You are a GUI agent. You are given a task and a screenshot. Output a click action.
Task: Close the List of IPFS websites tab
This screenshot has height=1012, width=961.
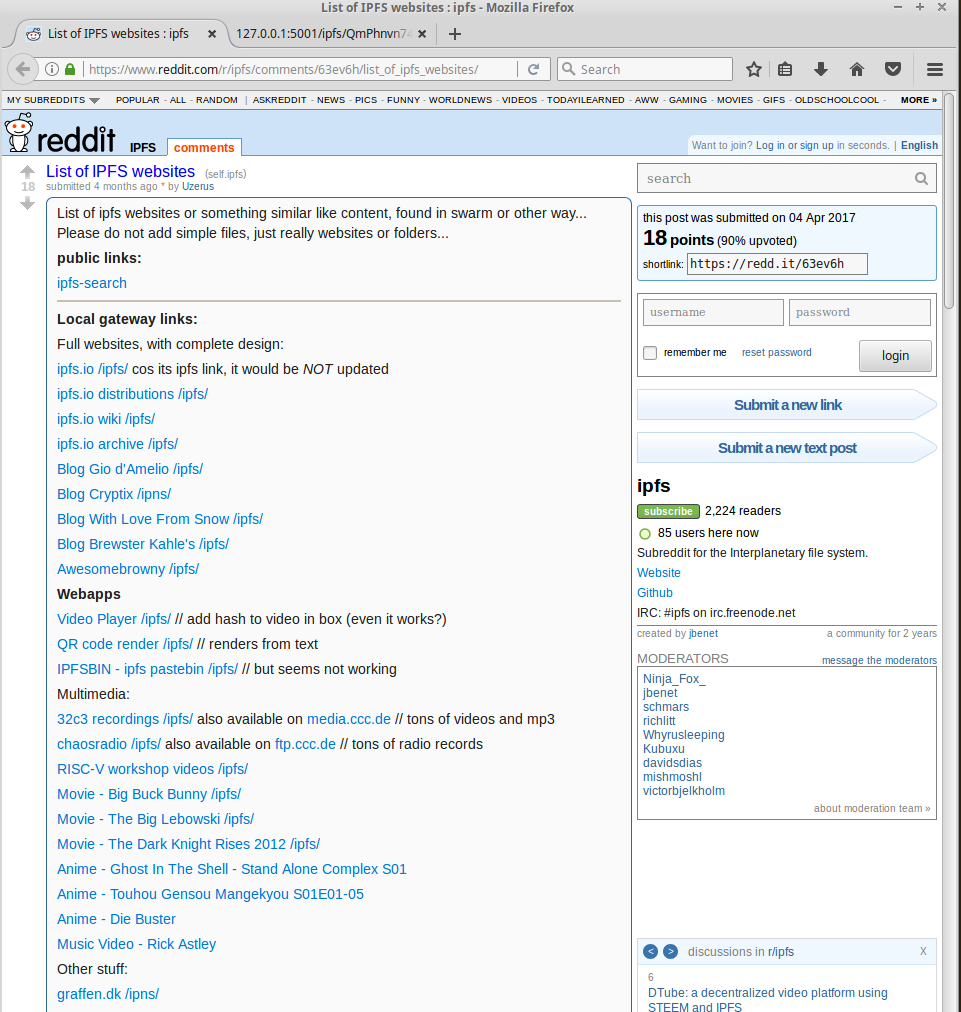point(212,34)
